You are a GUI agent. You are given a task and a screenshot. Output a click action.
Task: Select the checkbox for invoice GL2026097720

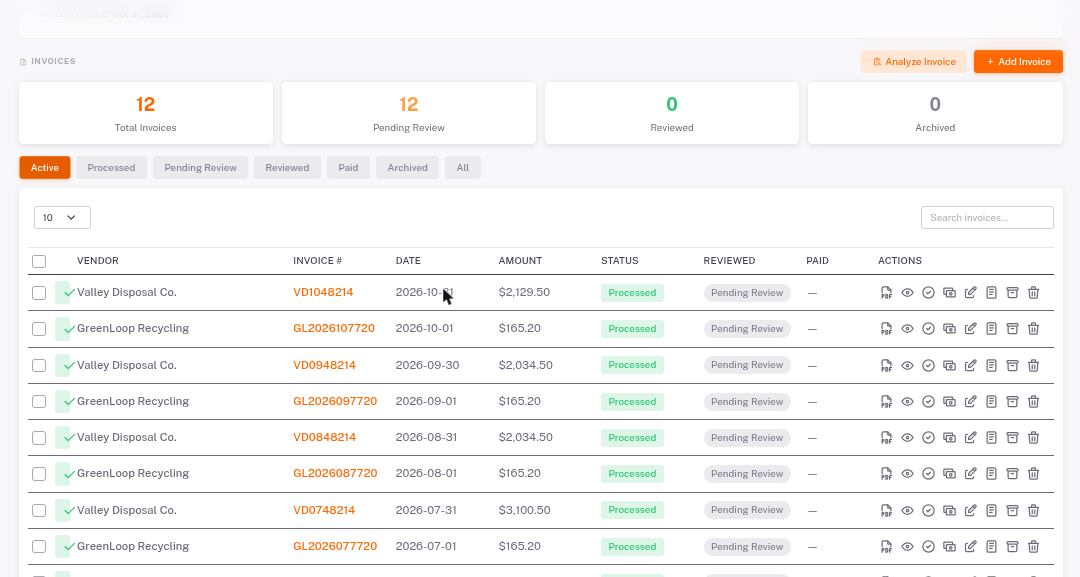39,401
